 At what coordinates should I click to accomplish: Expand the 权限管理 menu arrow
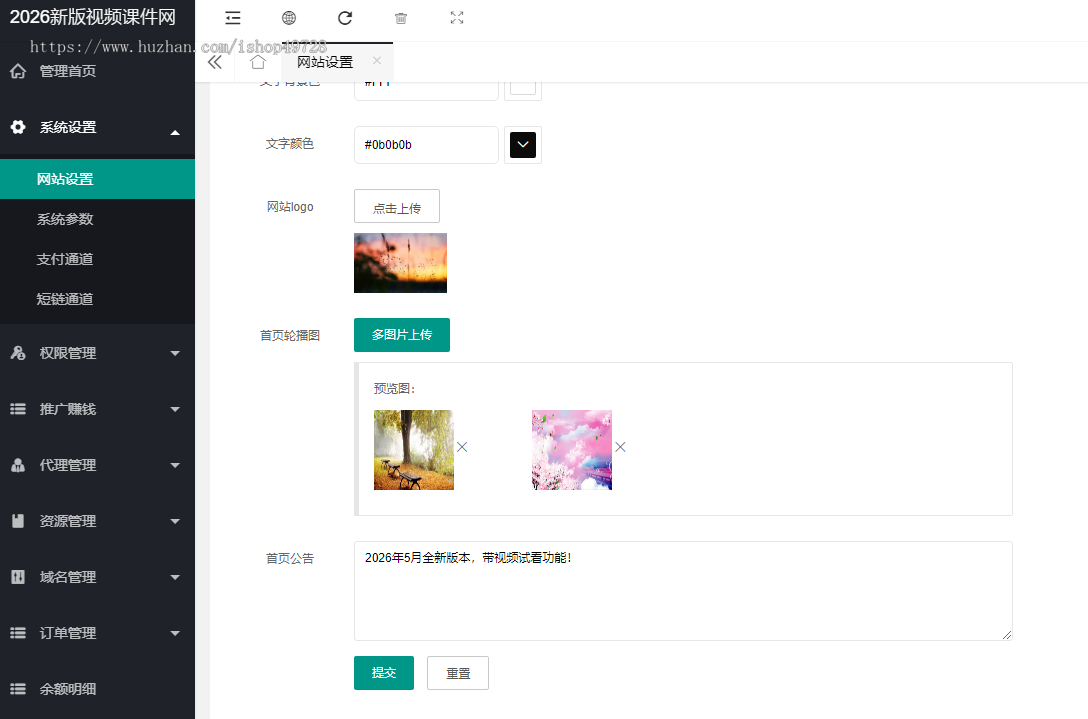pos(175,353)
